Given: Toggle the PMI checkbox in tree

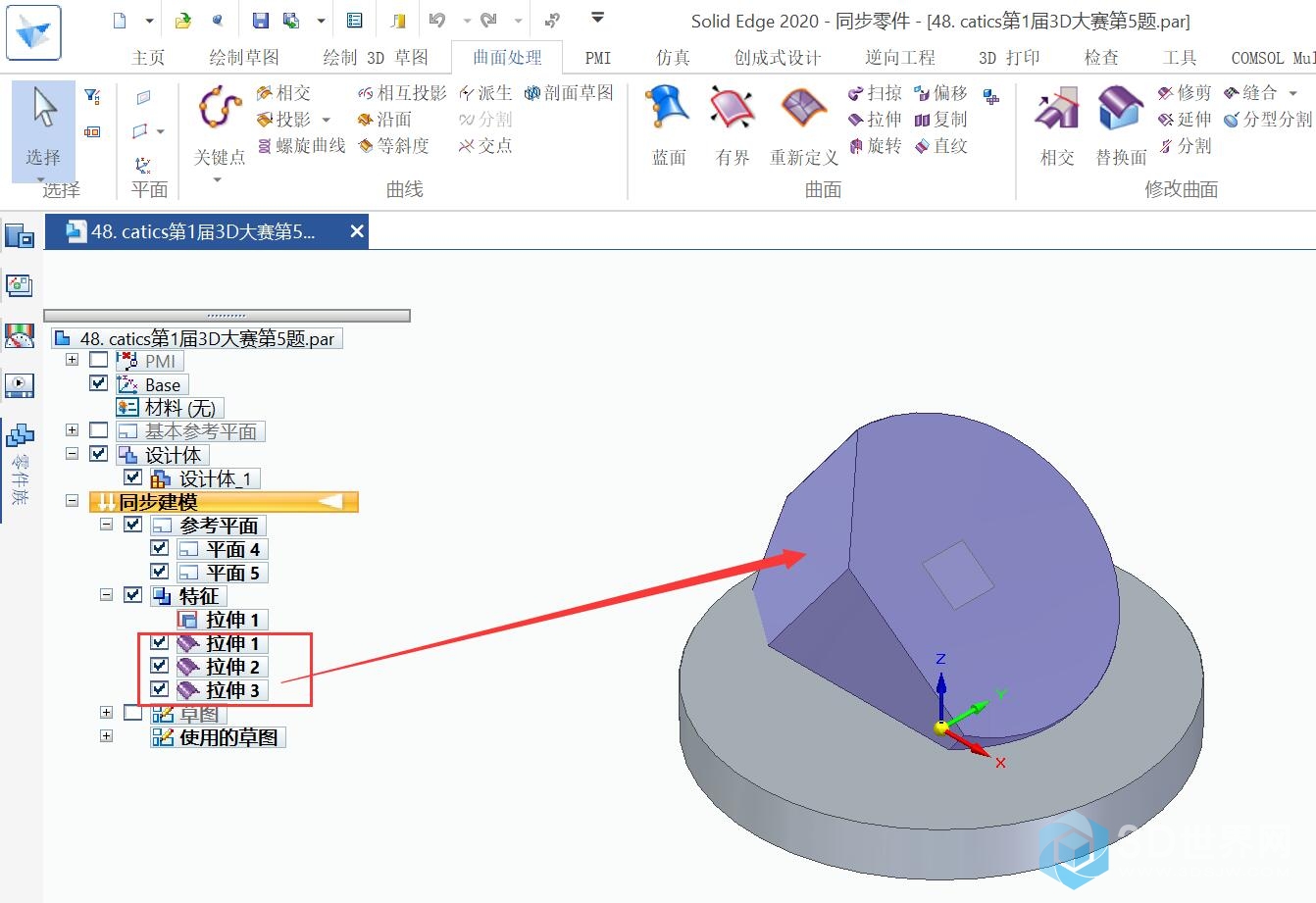Looking at the screenshot, I should [x=98, y=360].
